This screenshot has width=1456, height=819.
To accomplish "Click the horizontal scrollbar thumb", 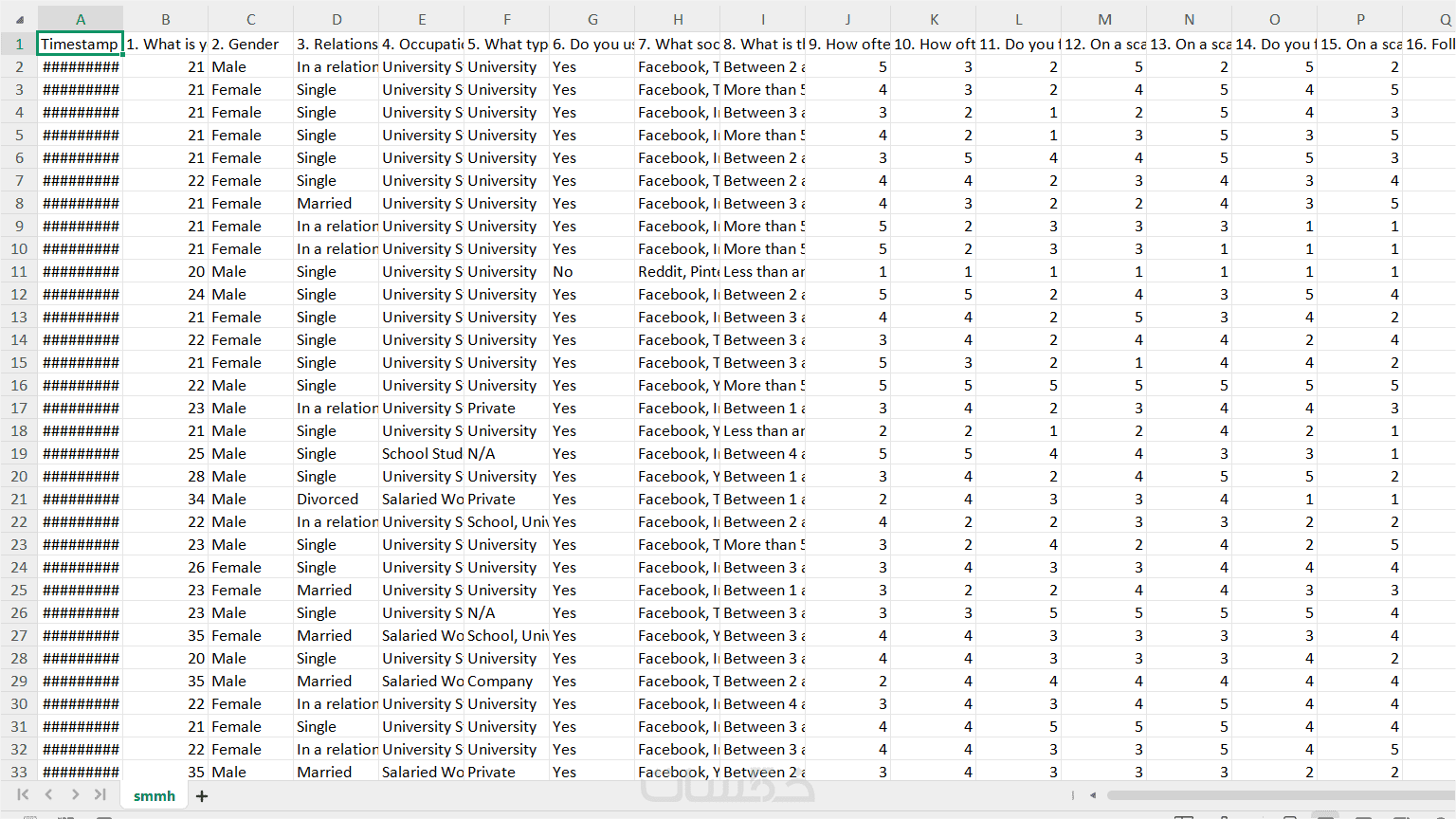I will pos(1280,795).
